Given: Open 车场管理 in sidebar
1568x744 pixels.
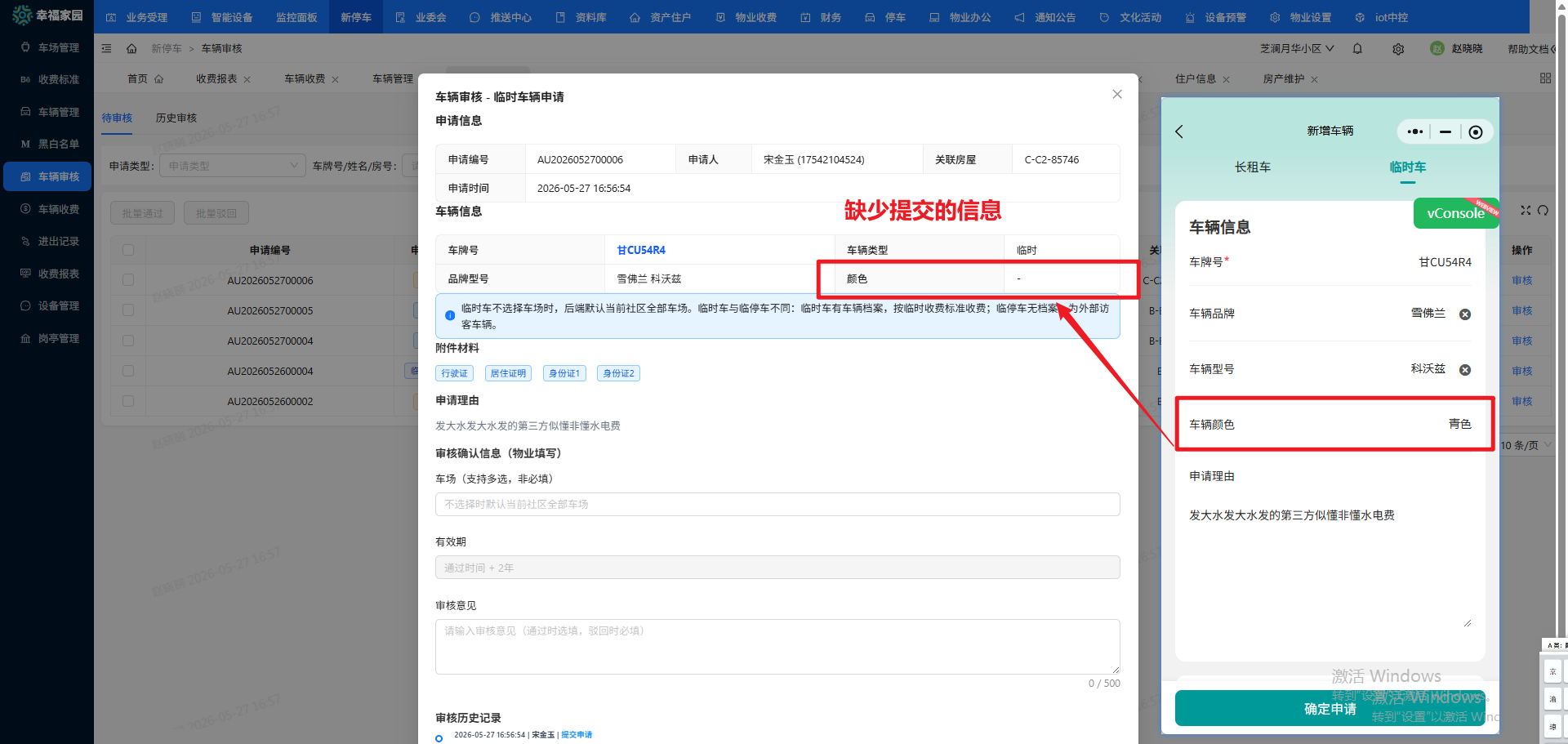Looking at the screenshot, I should point(49,47).
